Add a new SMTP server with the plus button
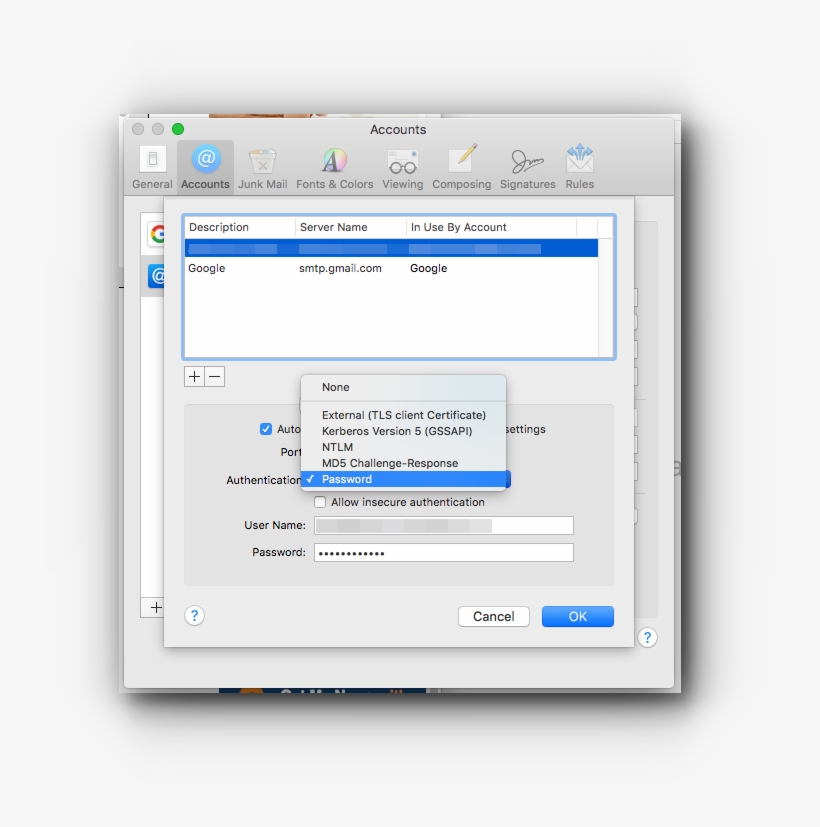The width and height of the screenshot is (820, 827). point(194,377)
